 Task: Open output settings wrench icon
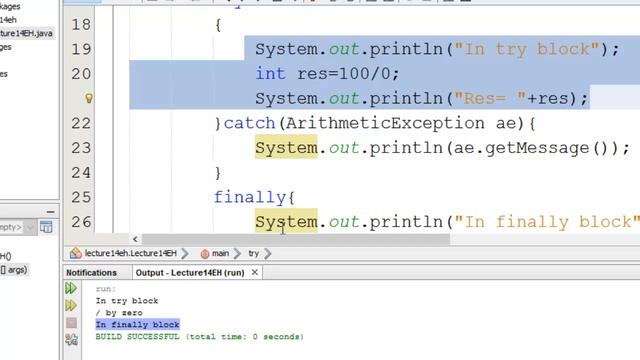pos(71,339)
